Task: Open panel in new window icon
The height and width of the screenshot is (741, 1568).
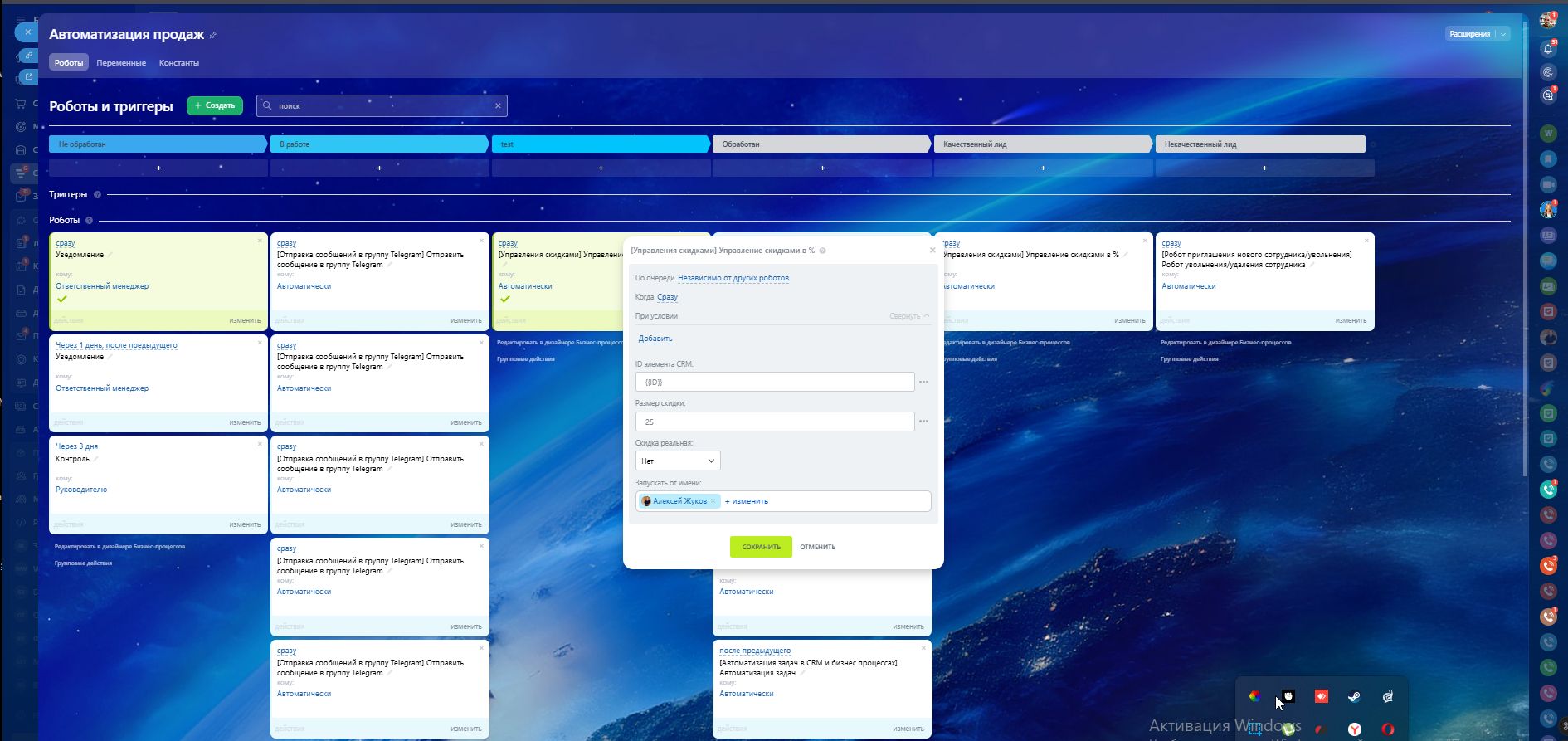Action: pos(28,77)
